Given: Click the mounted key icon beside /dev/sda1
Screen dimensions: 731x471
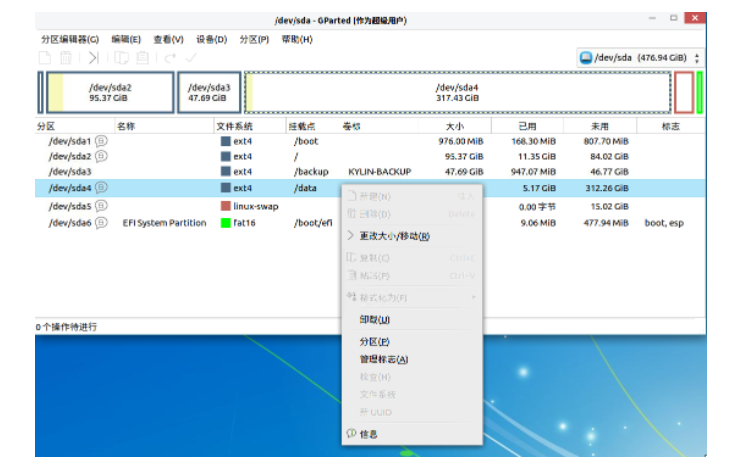Looking at the screenshot, I should point(101,140).
